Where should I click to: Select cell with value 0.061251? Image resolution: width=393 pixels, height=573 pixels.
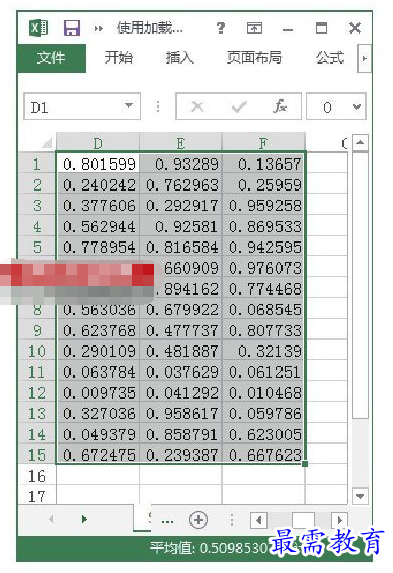(263, 372)
